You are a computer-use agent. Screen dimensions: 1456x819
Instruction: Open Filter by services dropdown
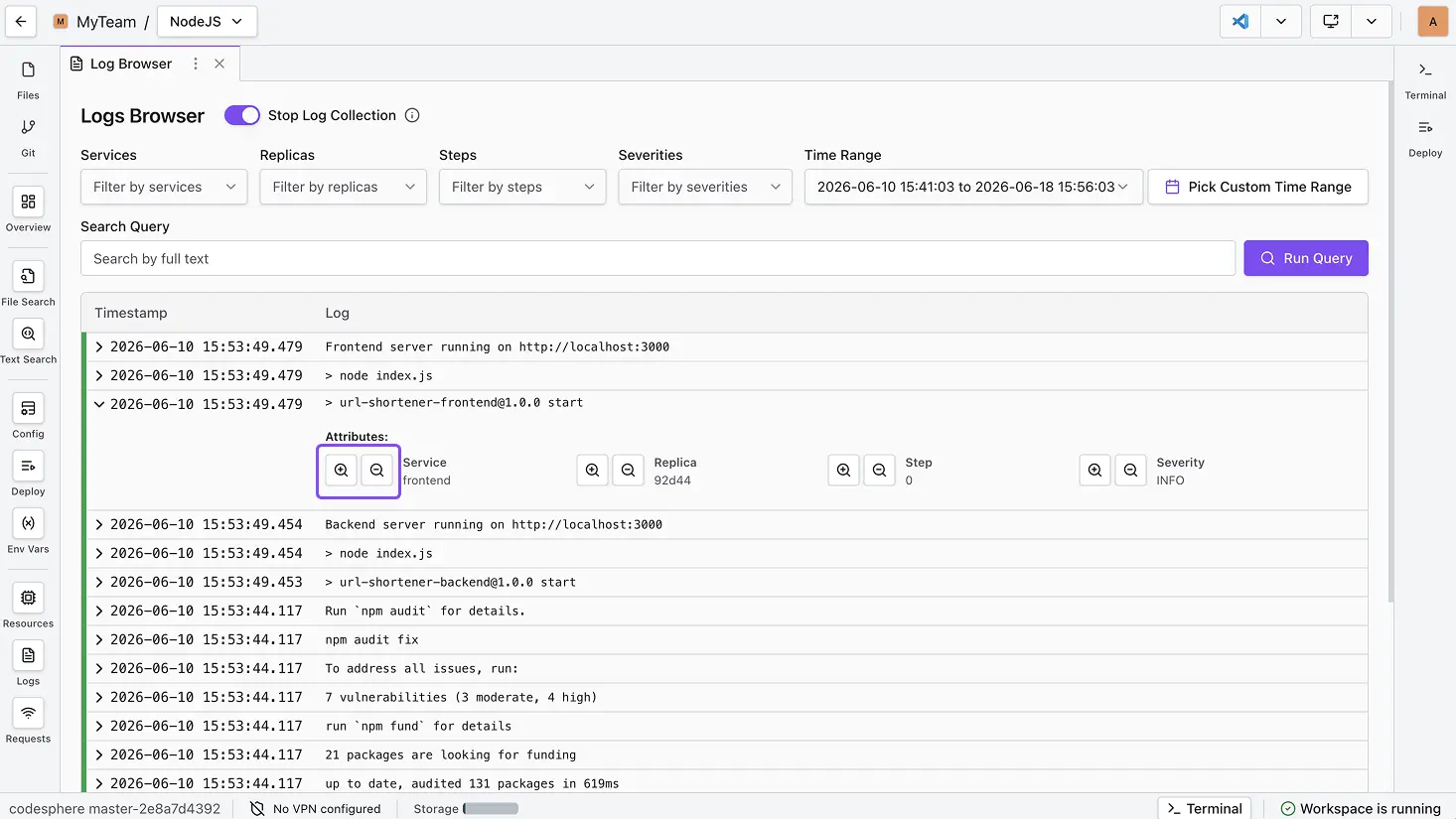tap(164, 187)
